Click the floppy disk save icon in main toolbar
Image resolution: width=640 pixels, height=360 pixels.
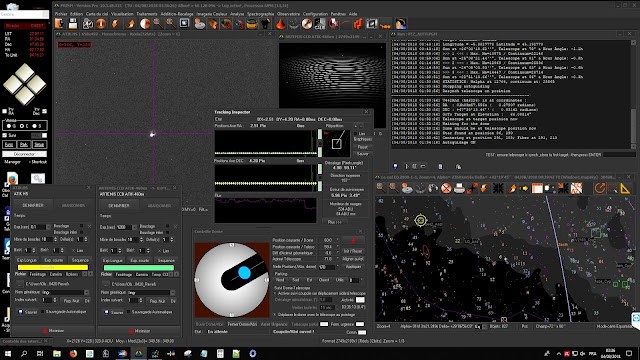tap(73, 24)
